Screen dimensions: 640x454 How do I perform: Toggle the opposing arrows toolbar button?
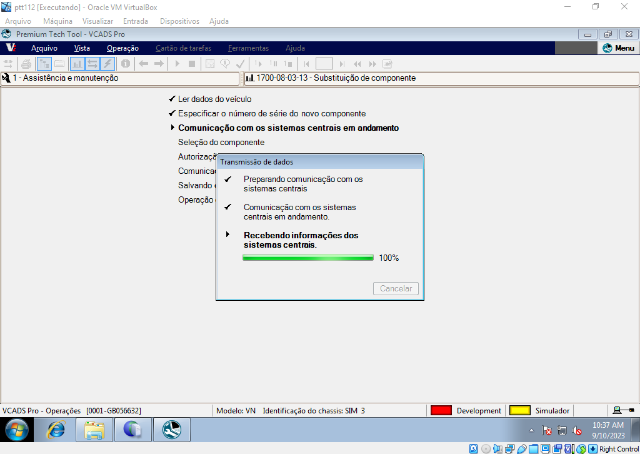[92, 64]
